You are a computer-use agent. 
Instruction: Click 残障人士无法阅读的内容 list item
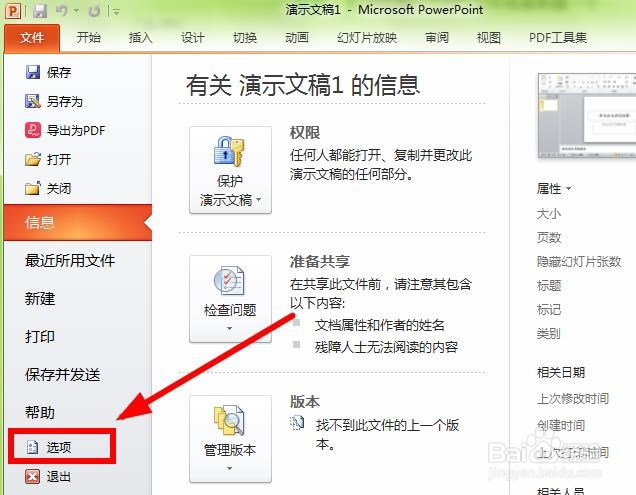click(x=386, y=347)
